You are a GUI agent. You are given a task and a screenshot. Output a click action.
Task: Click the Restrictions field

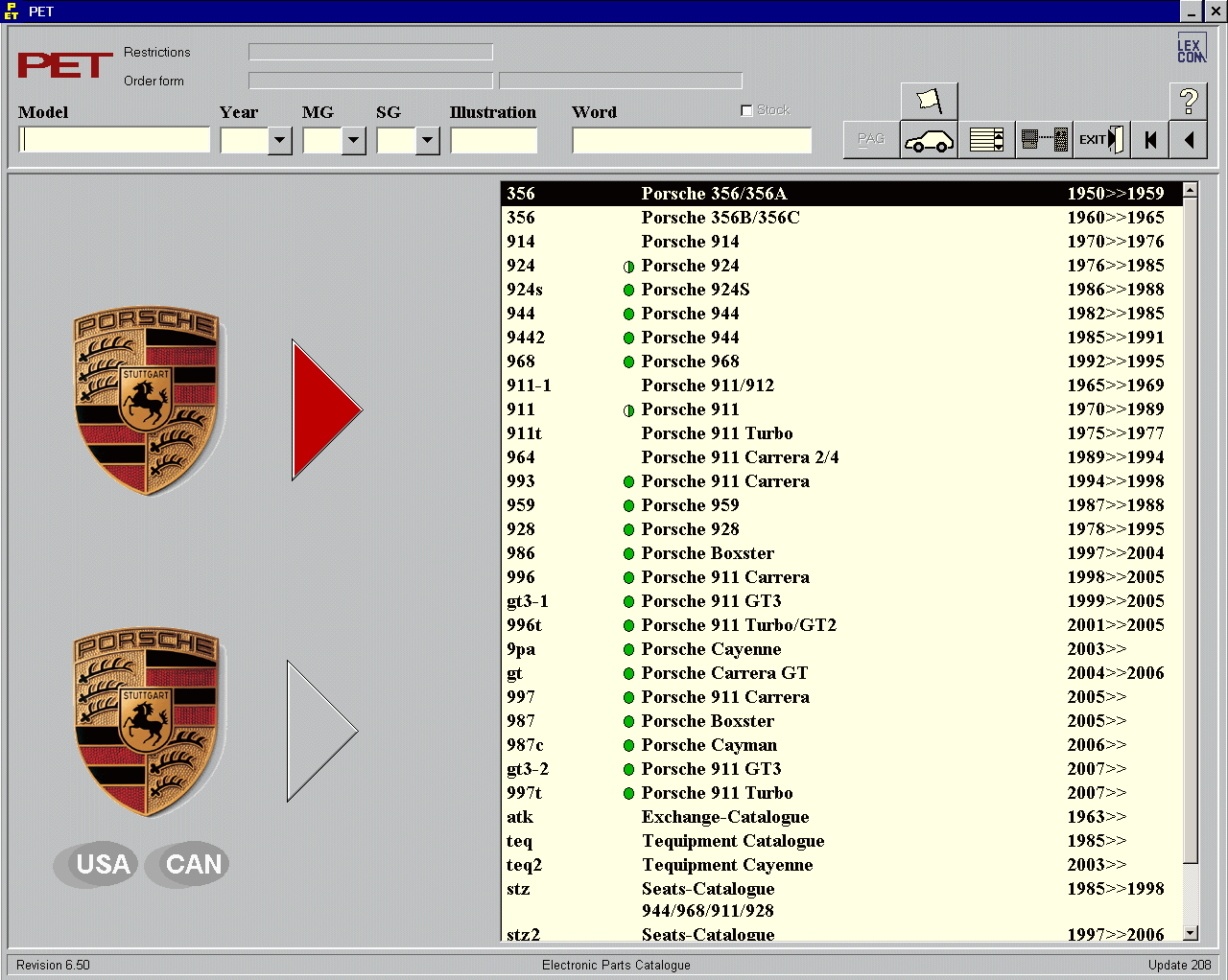(370, 52)
